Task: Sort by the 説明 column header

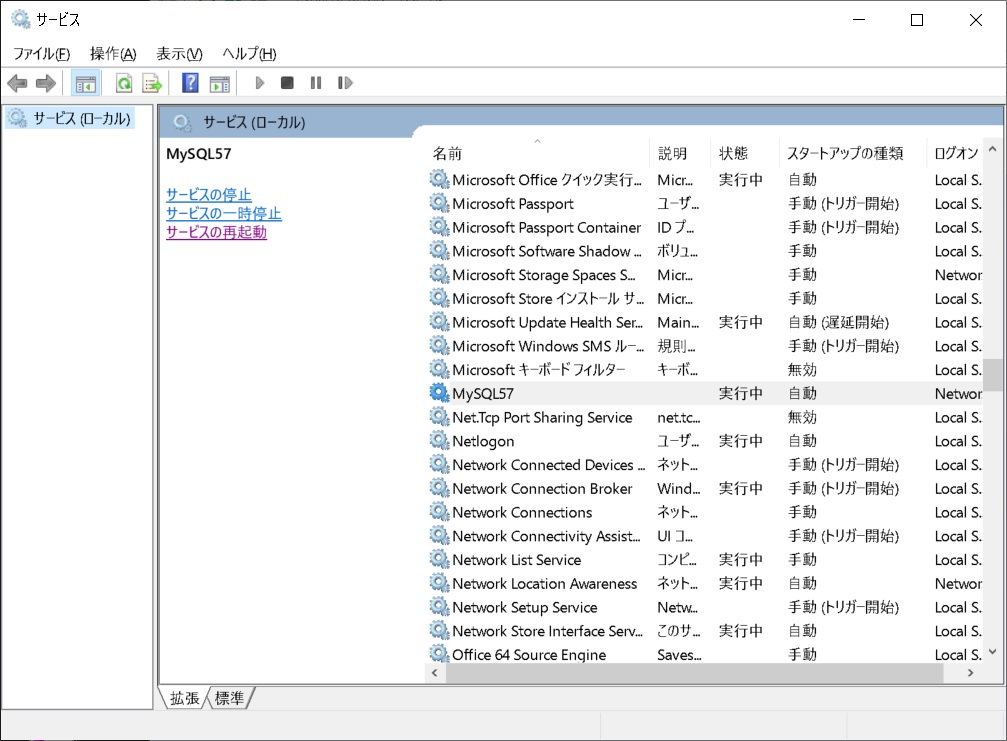Action: pos(680,153)
